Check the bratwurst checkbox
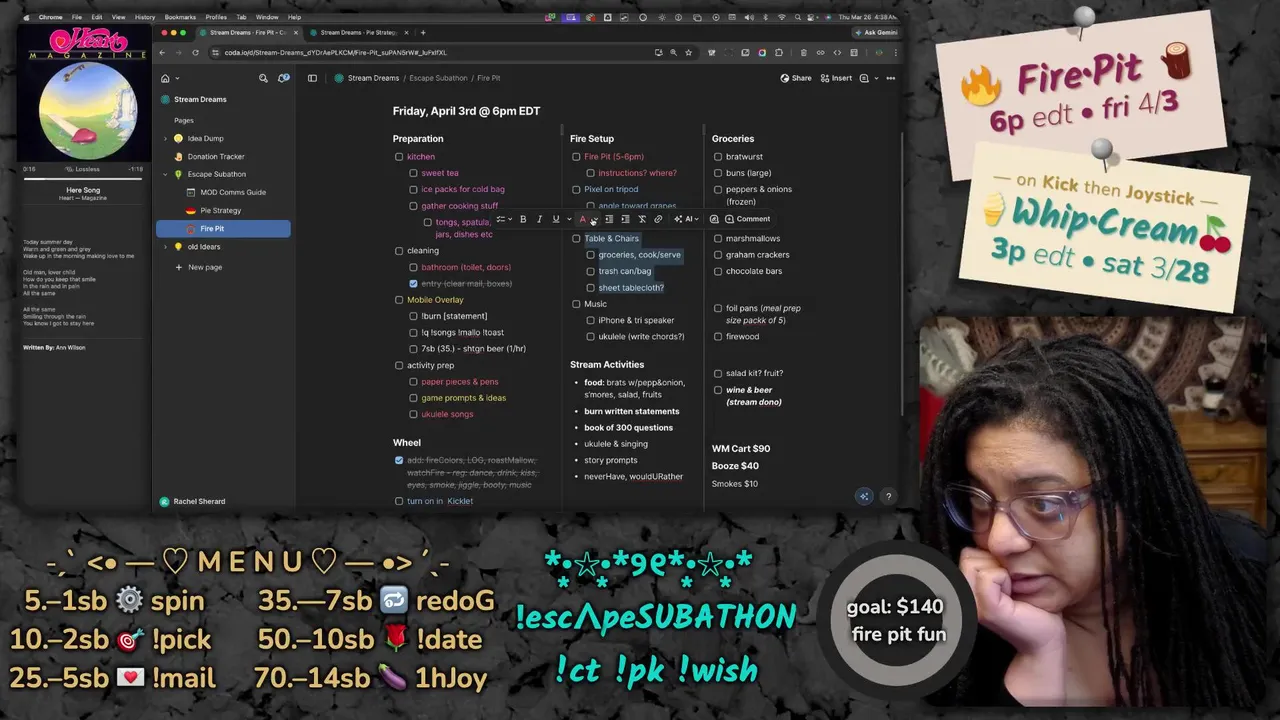Image resolution: width=1280 pixels, height=720 pixels. [718, 157]
